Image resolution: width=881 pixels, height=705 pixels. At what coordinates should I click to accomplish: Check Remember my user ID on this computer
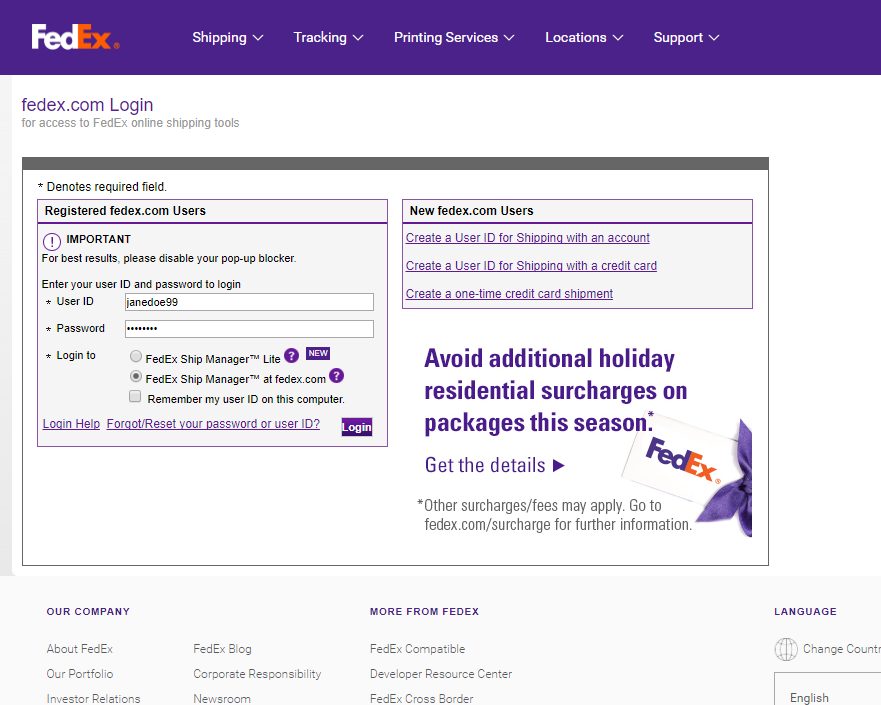point(135,397)
